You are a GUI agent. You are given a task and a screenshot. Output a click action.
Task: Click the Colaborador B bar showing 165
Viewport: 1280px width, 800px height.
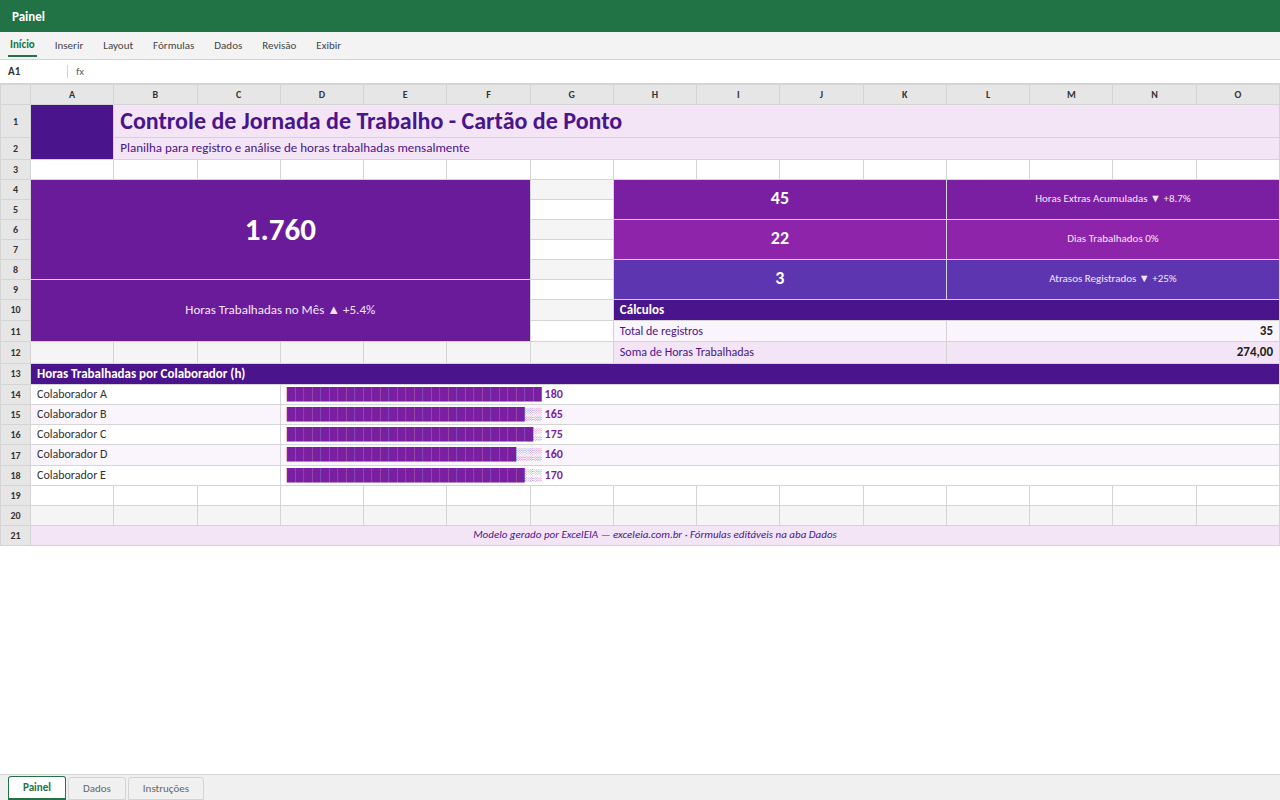(780, 414)
